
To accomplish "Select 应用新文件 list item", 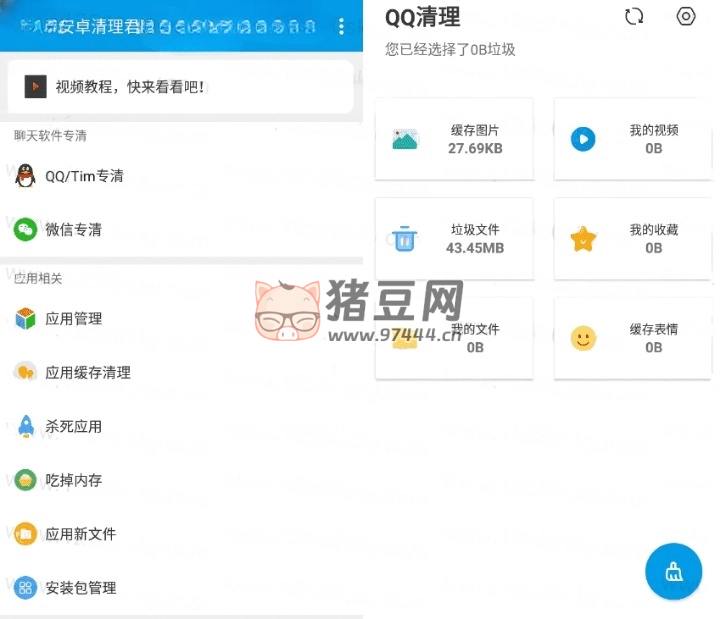I will [81, 535].
